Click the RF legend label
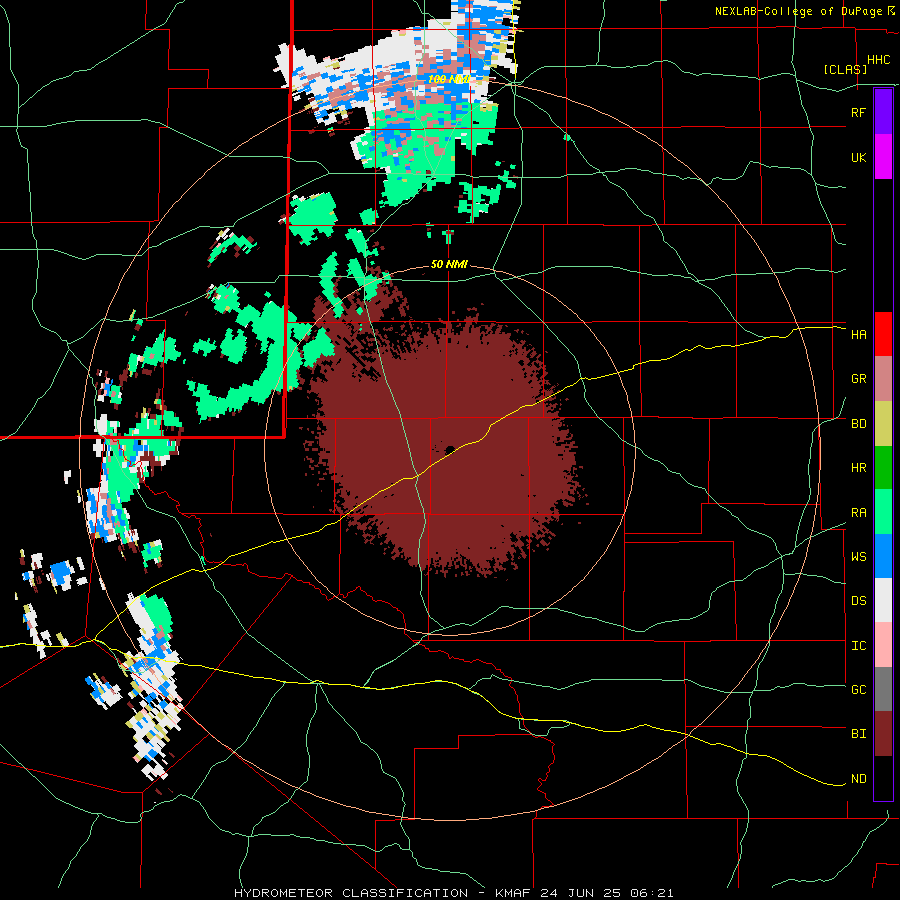Viewport: 900px width, 900px height. 858,112
